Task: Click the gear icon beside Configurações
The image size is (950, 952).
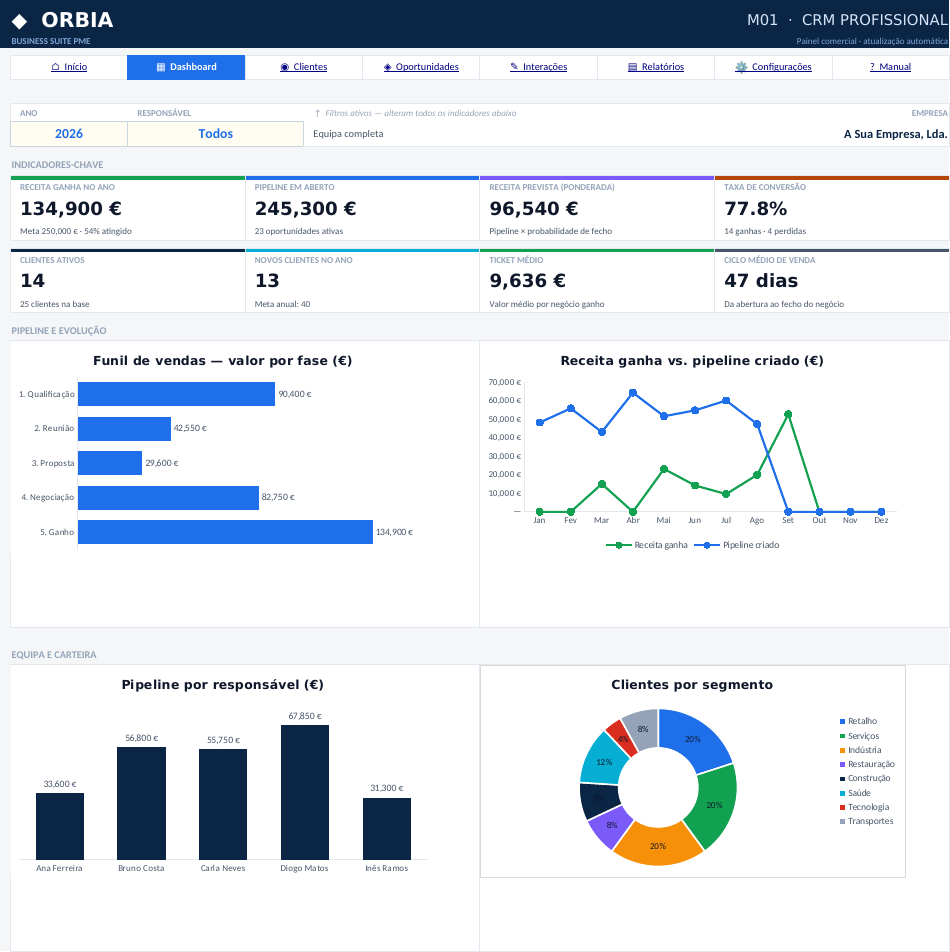Action: coord(741,67)
